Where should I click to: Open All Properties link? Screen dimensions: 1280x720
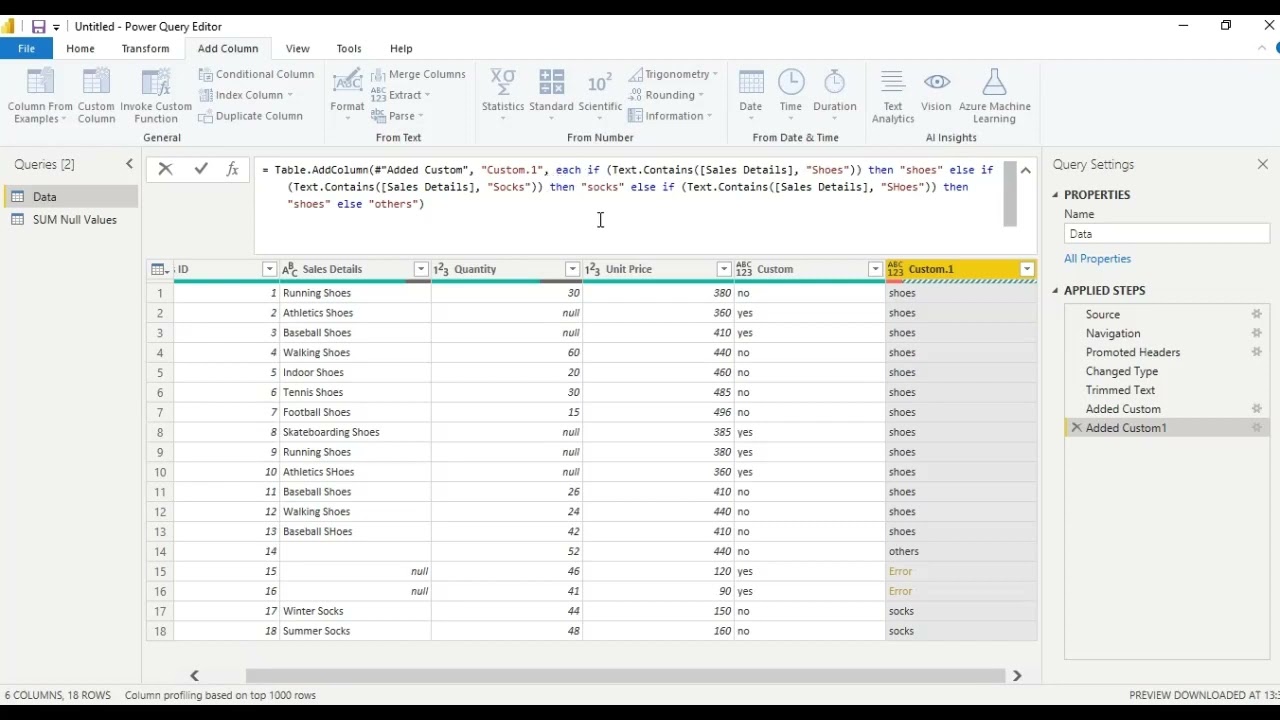(1097, 259)
